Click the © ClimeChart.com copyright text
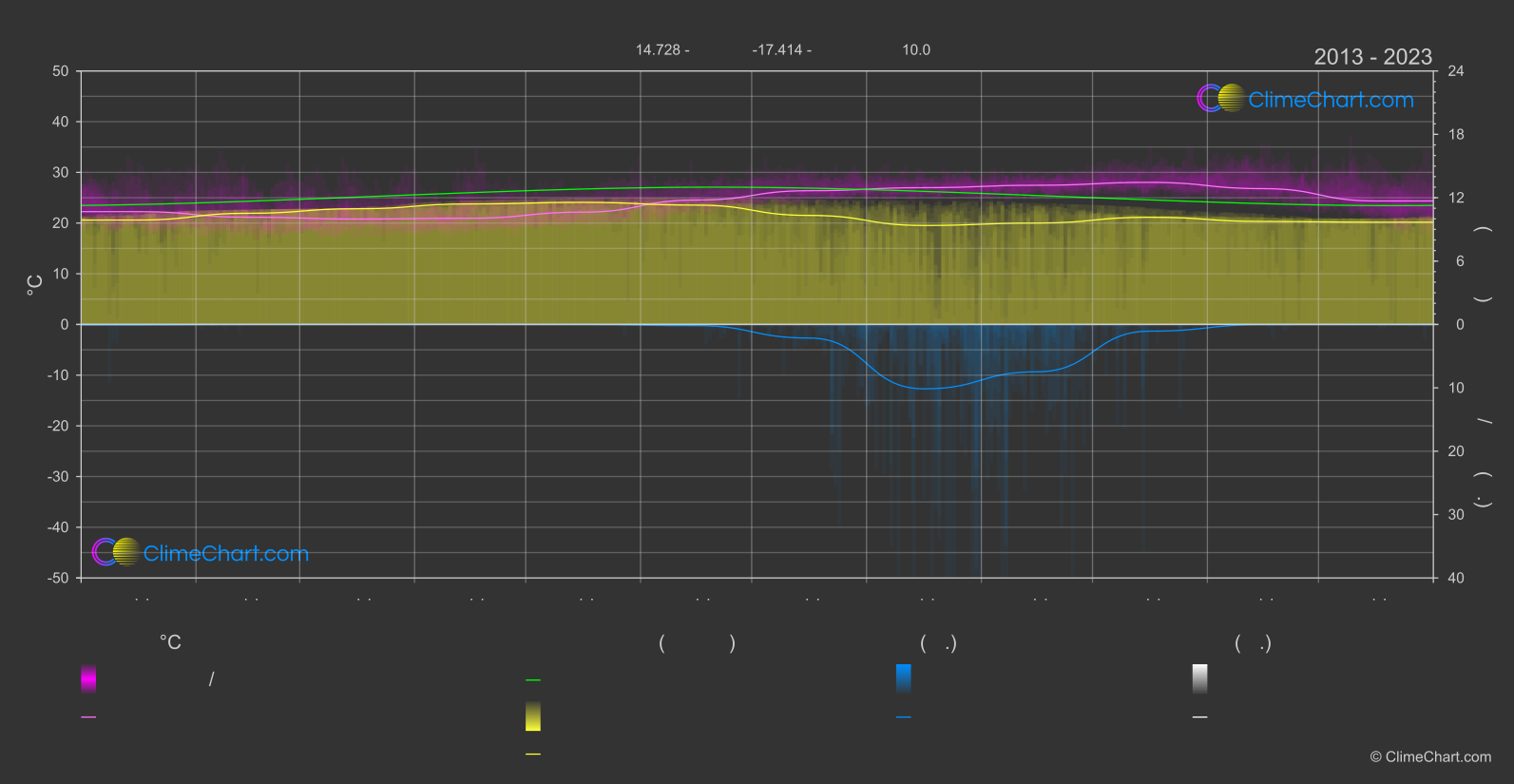This screenshot has height=784, width=1514. click(1430, 756)
